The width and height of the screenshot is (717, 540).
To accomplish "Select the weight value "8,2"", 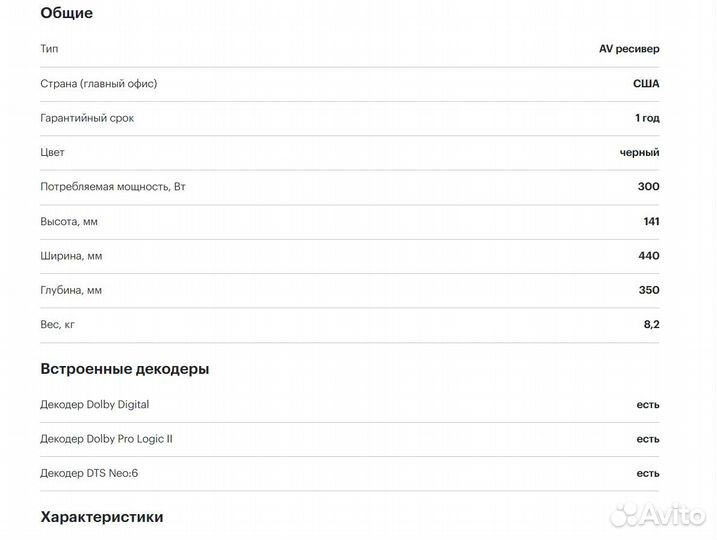I will 651,325.
